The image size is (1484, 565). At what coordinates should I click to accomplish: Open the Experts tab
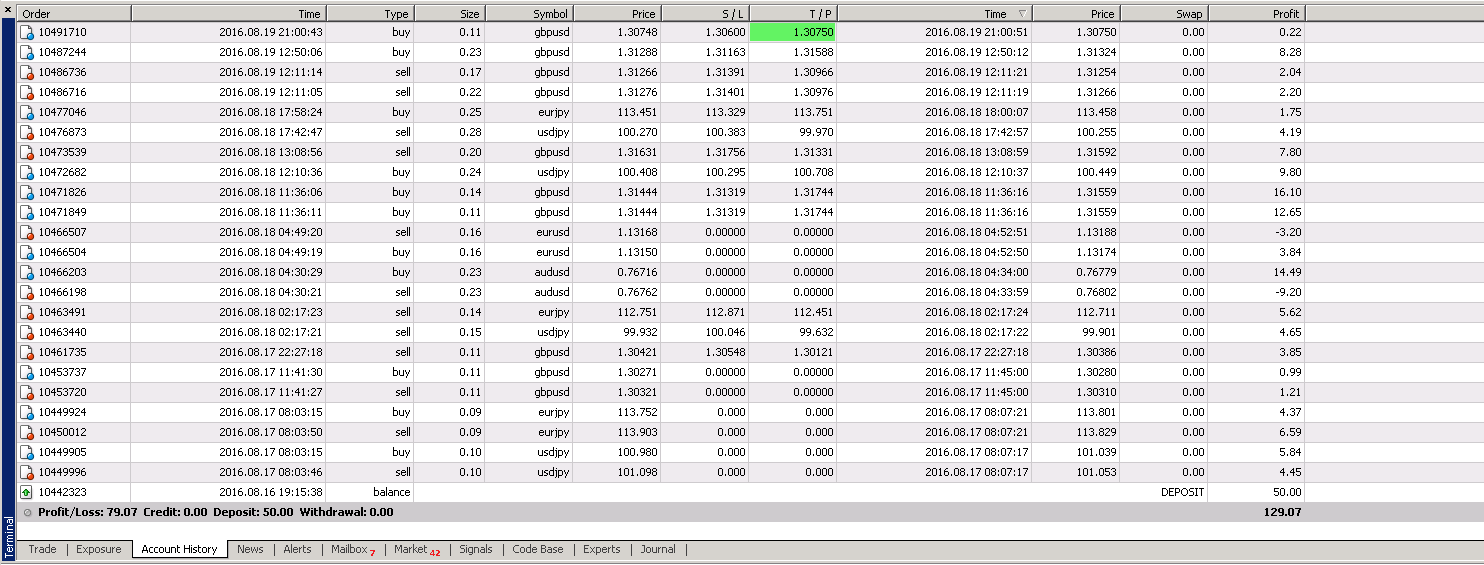pos(602,549)
